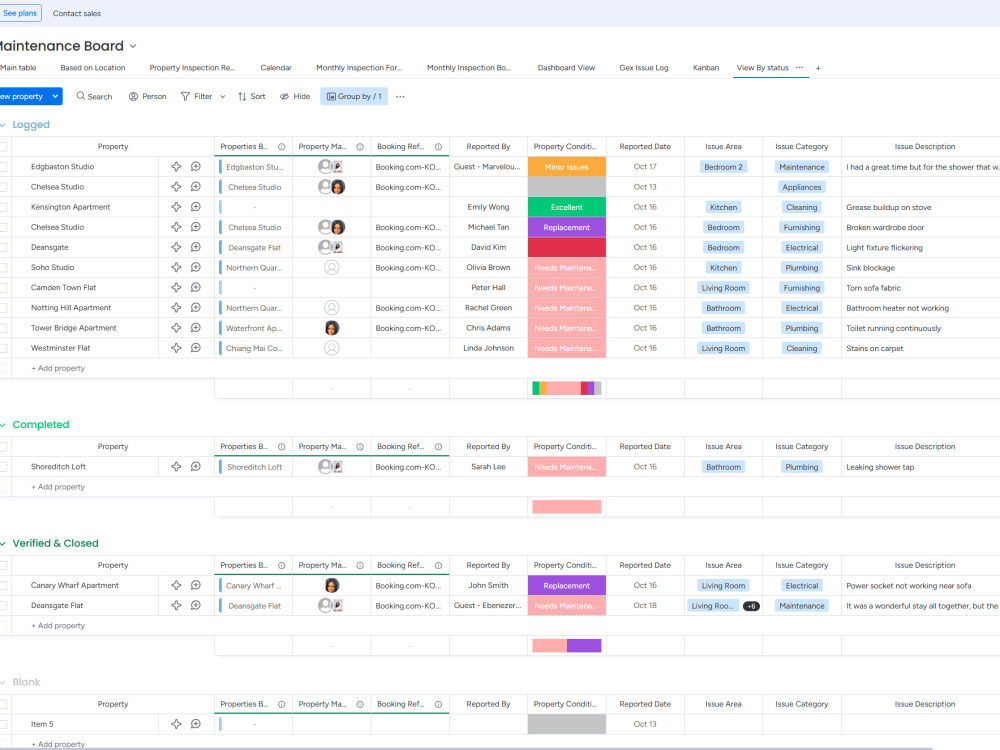Select checkbox for Edgbaston Studio row

3,166
